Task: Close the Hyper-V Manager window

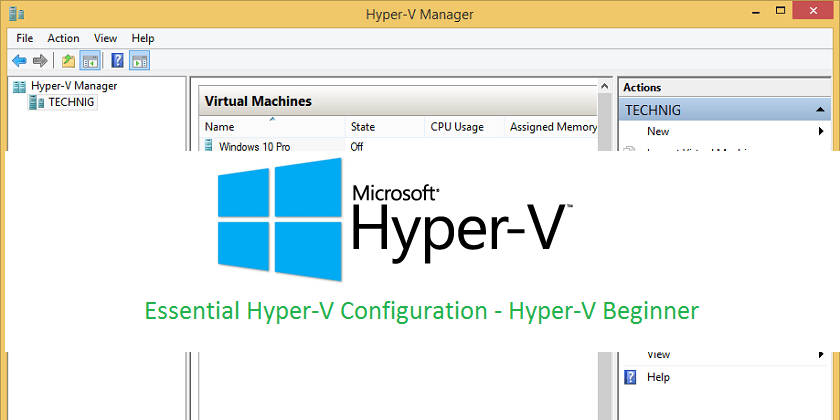Action: coord(815,11)
